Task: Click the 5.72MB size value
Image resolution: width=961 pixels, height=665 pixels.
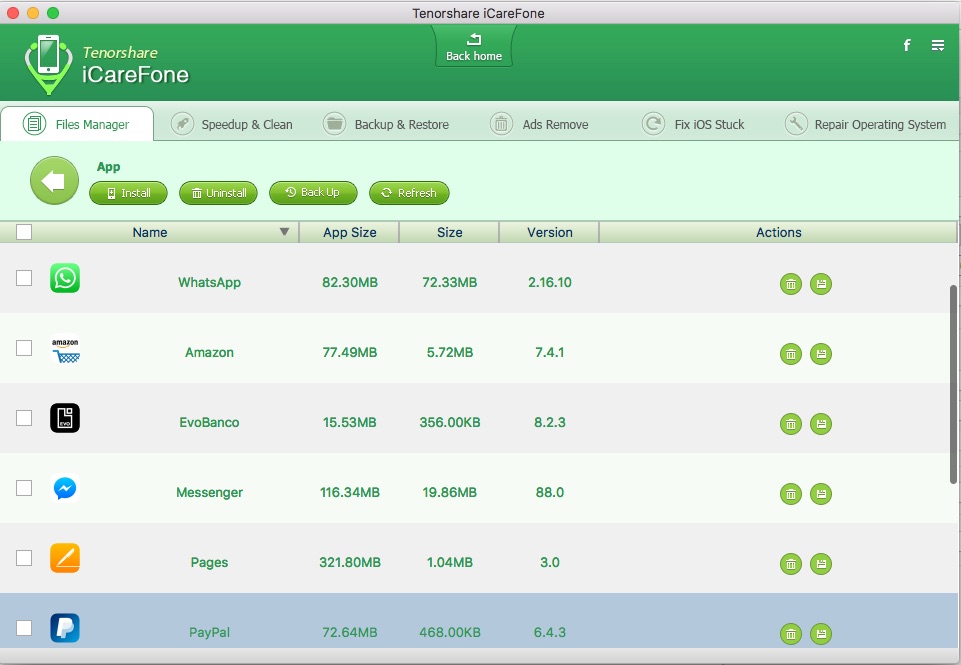Action: 450,352
